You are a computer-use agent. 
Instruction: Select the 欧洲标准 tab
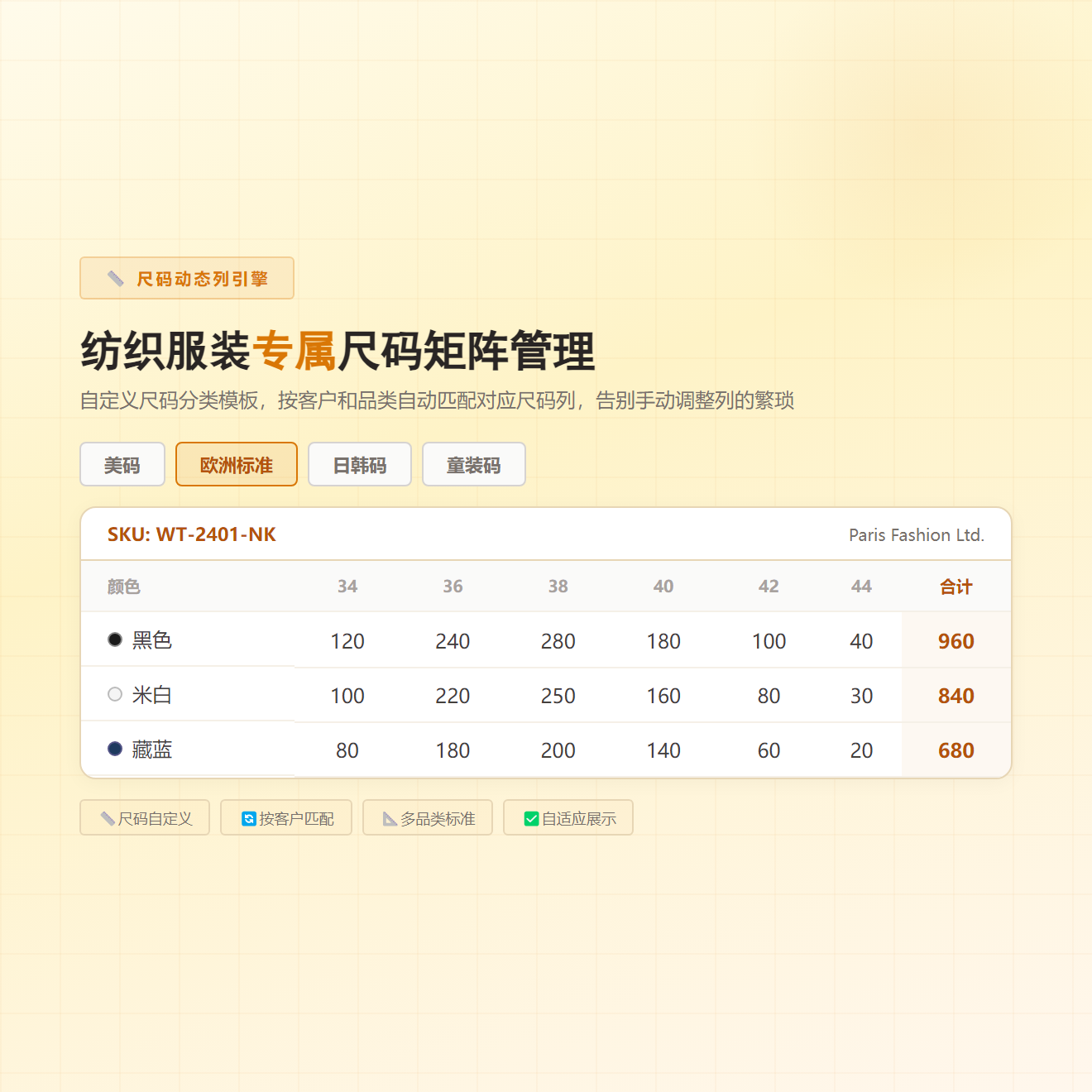(237, 465)
